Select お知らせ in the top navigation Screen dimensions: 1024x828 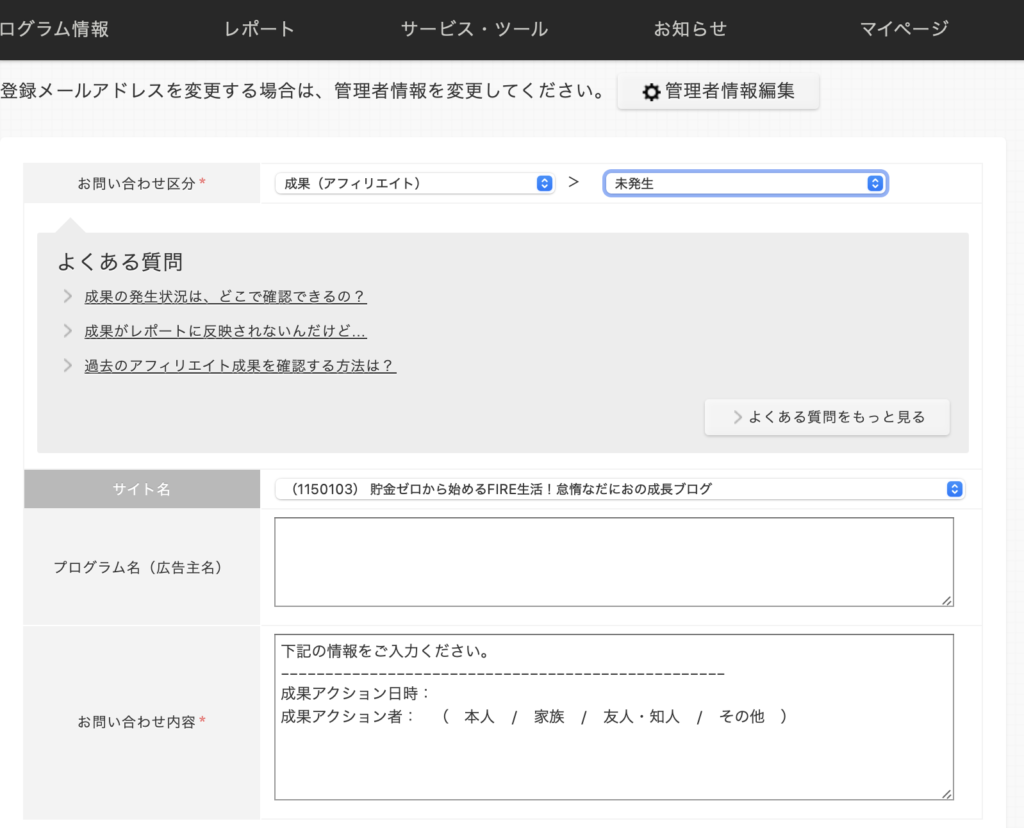point(690,29)
